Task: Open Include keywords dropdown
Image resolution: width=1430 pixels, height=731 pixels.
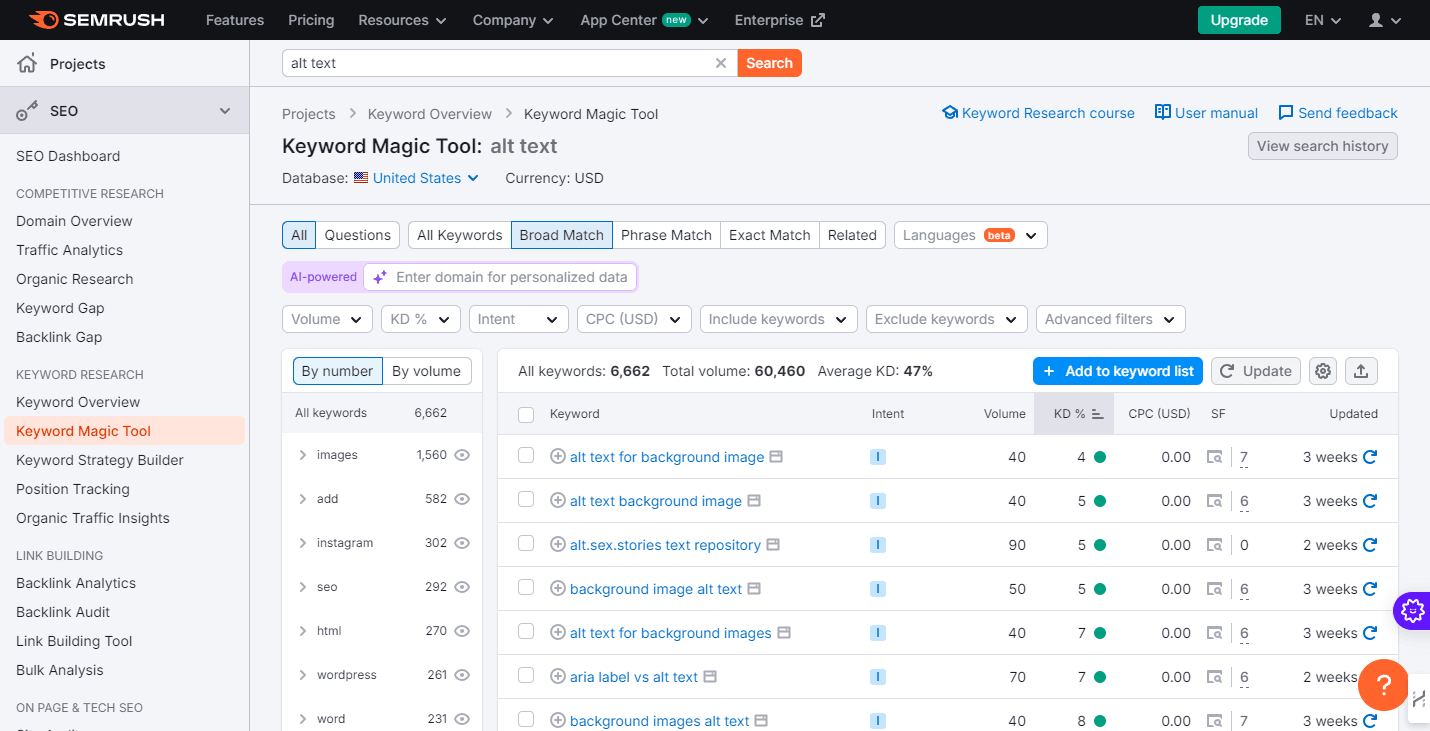Action: tap(779, 319)
